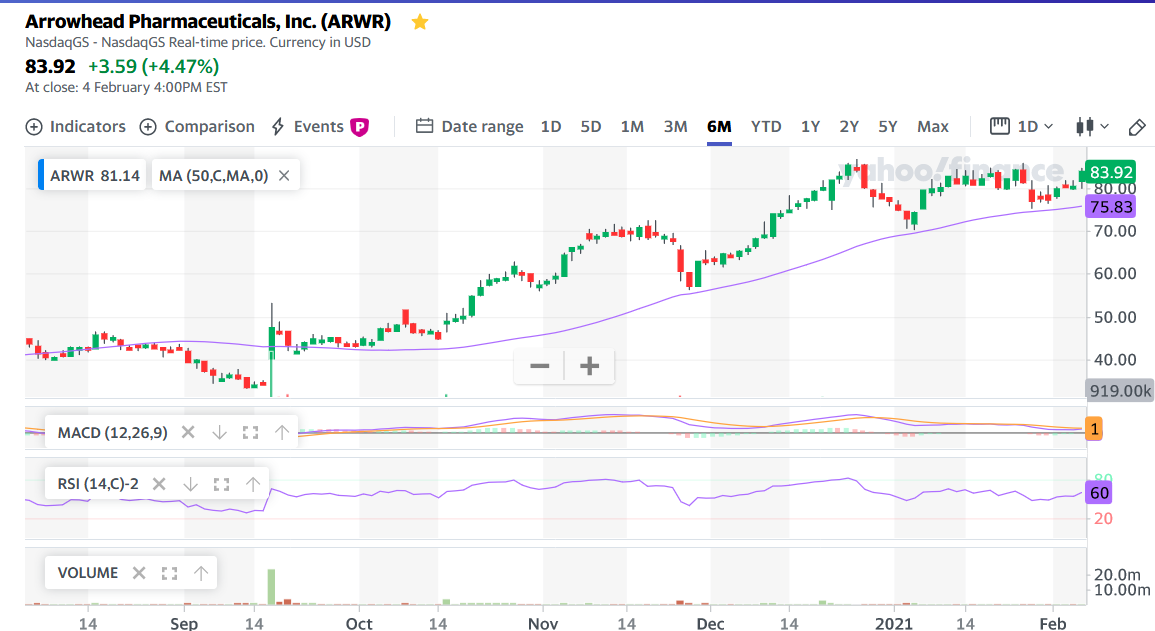Move the VOLUME panel up

click(x=200, y=573)
